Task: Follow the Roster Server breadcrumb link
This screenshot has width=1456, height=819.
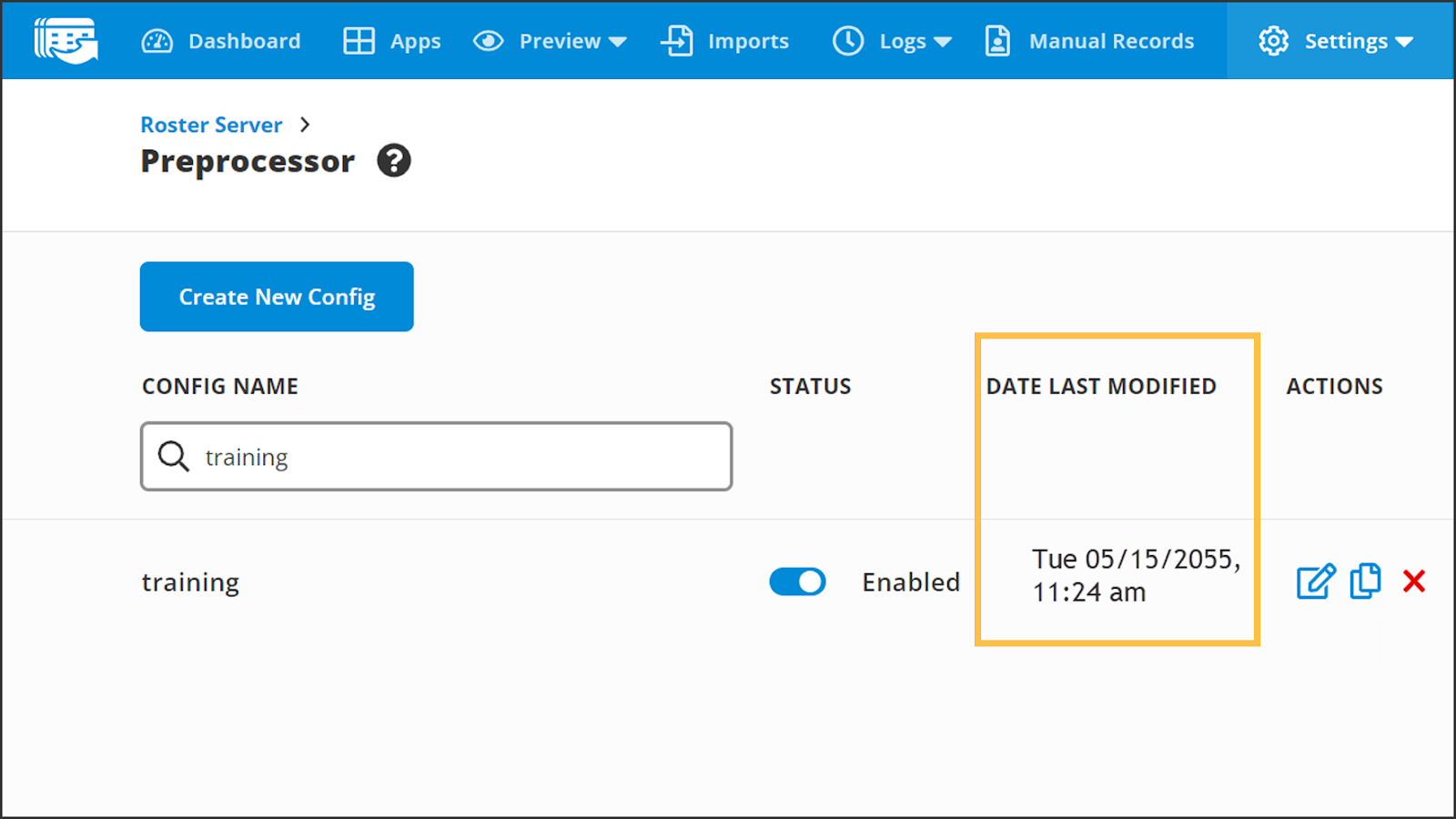Action: tap(211, 125)
